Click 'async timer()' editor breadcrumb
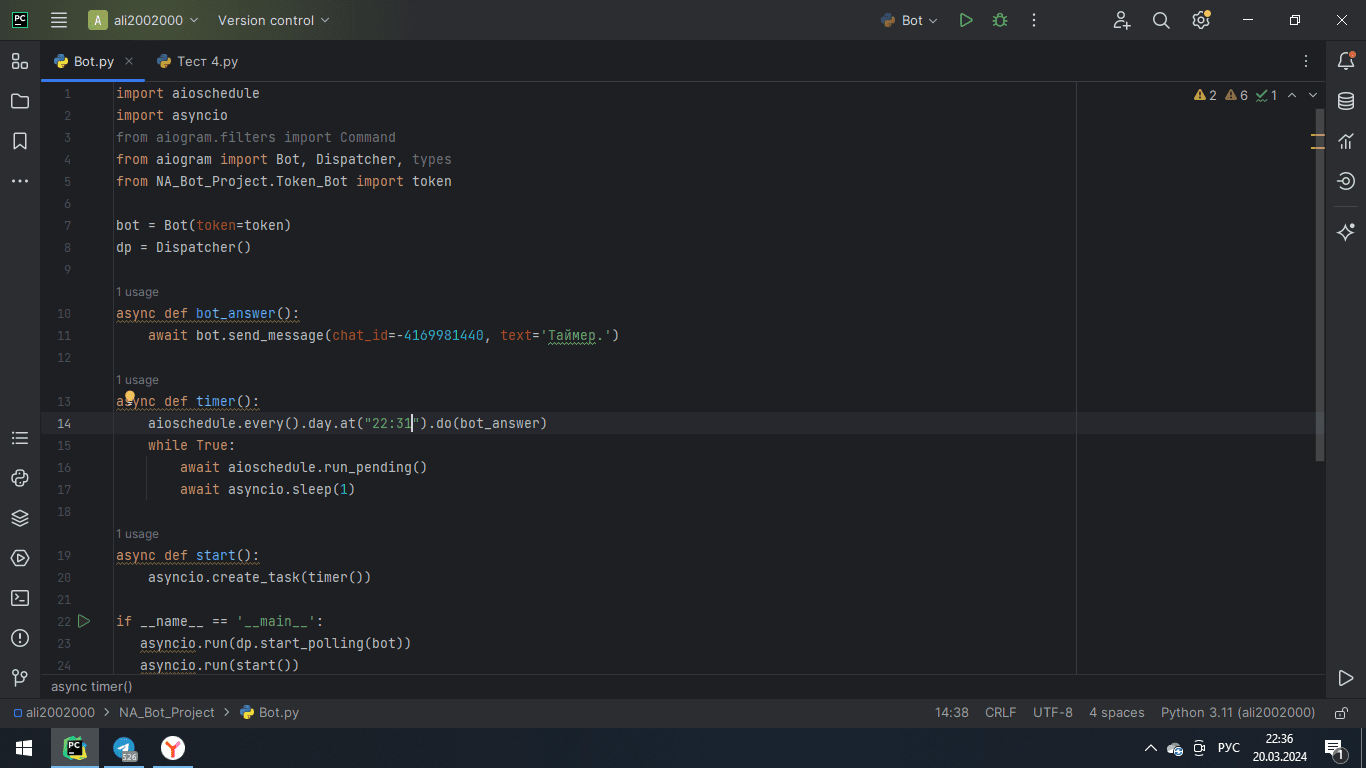Screen dimensions: 1366x768 [x=91, y=686]
